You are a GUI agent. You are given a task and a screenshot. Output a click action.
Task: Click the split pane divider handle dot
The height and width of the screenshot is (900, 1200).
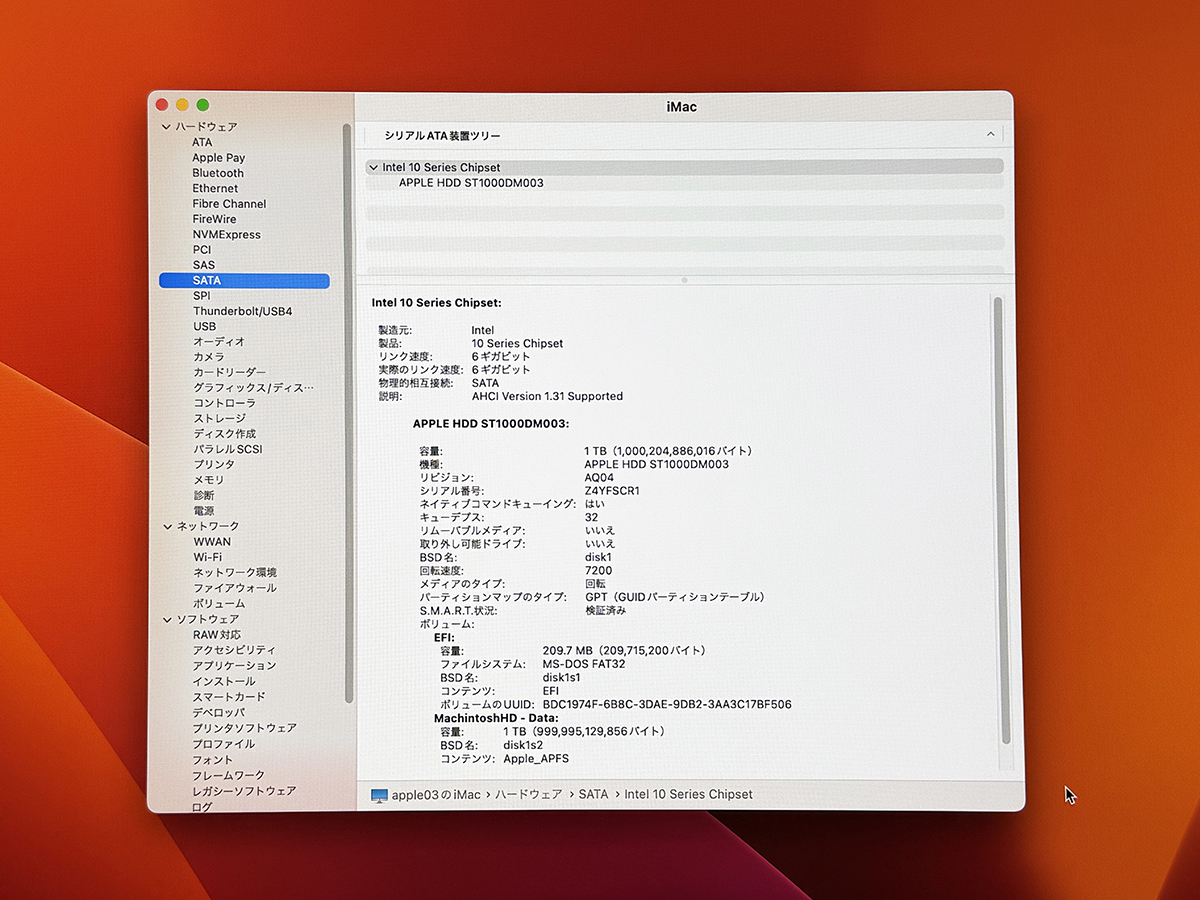point(684,280)
